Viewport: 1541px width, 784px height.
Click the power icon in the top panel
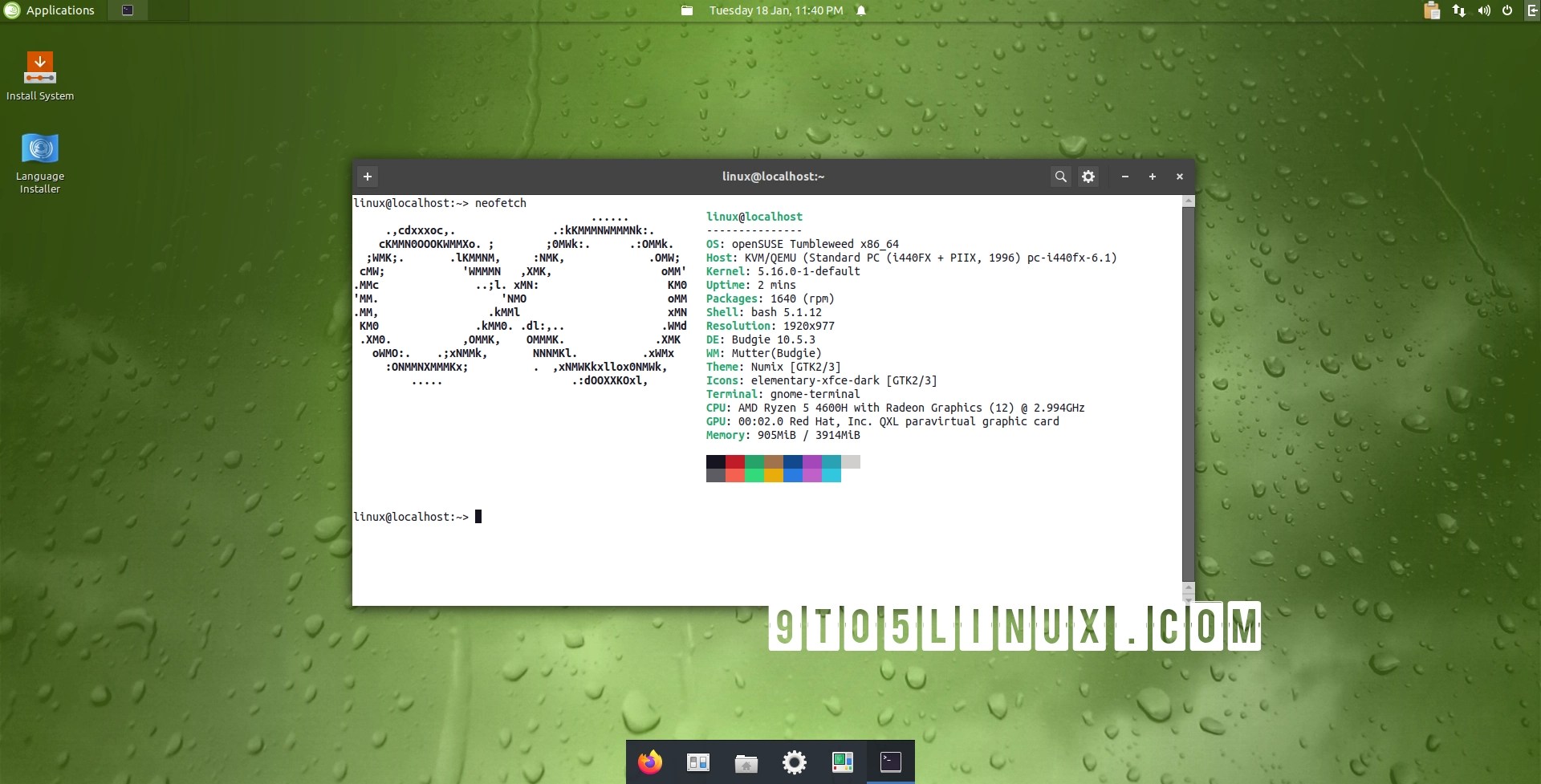coord(1507,10)
